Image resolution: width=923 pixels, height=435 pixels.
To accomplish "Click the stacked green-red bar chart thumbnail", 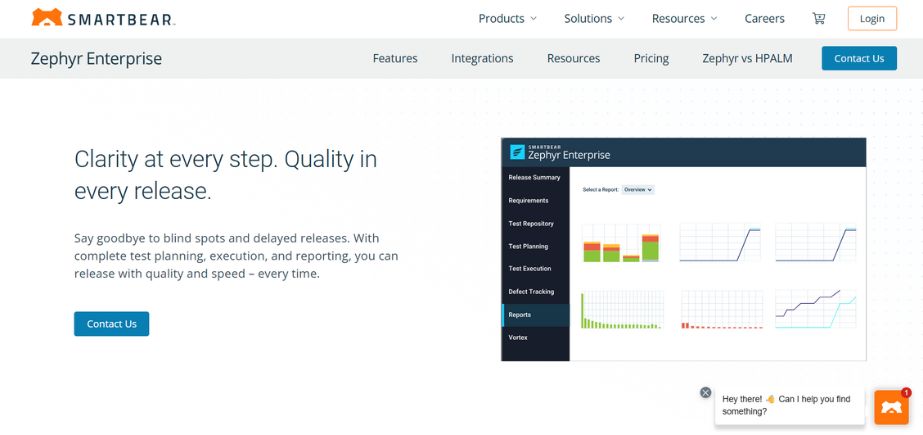I will [x=621, y=243].
